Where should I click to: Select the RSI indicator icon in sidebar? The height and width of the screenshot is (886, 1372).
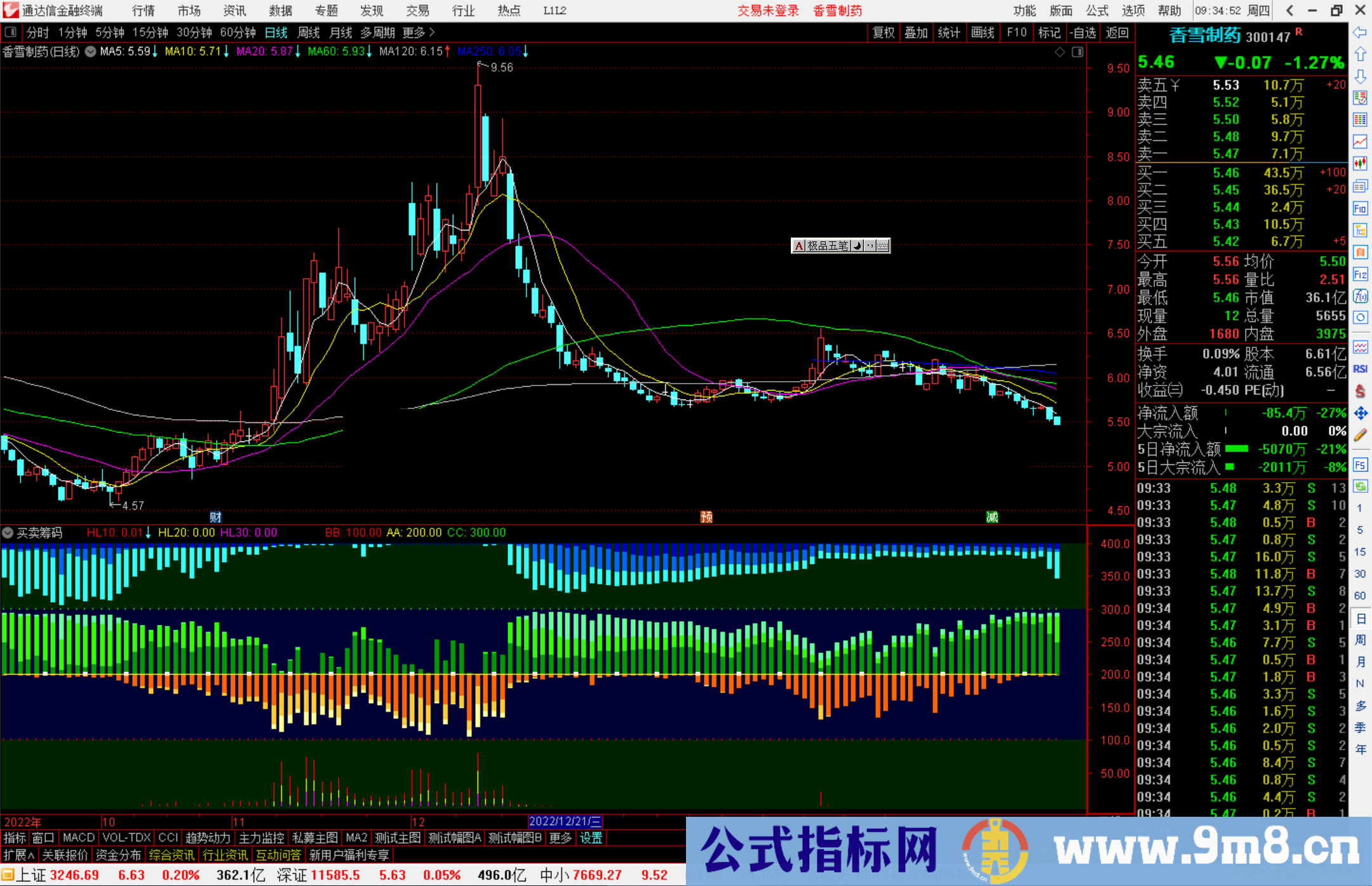point(1361,368)
